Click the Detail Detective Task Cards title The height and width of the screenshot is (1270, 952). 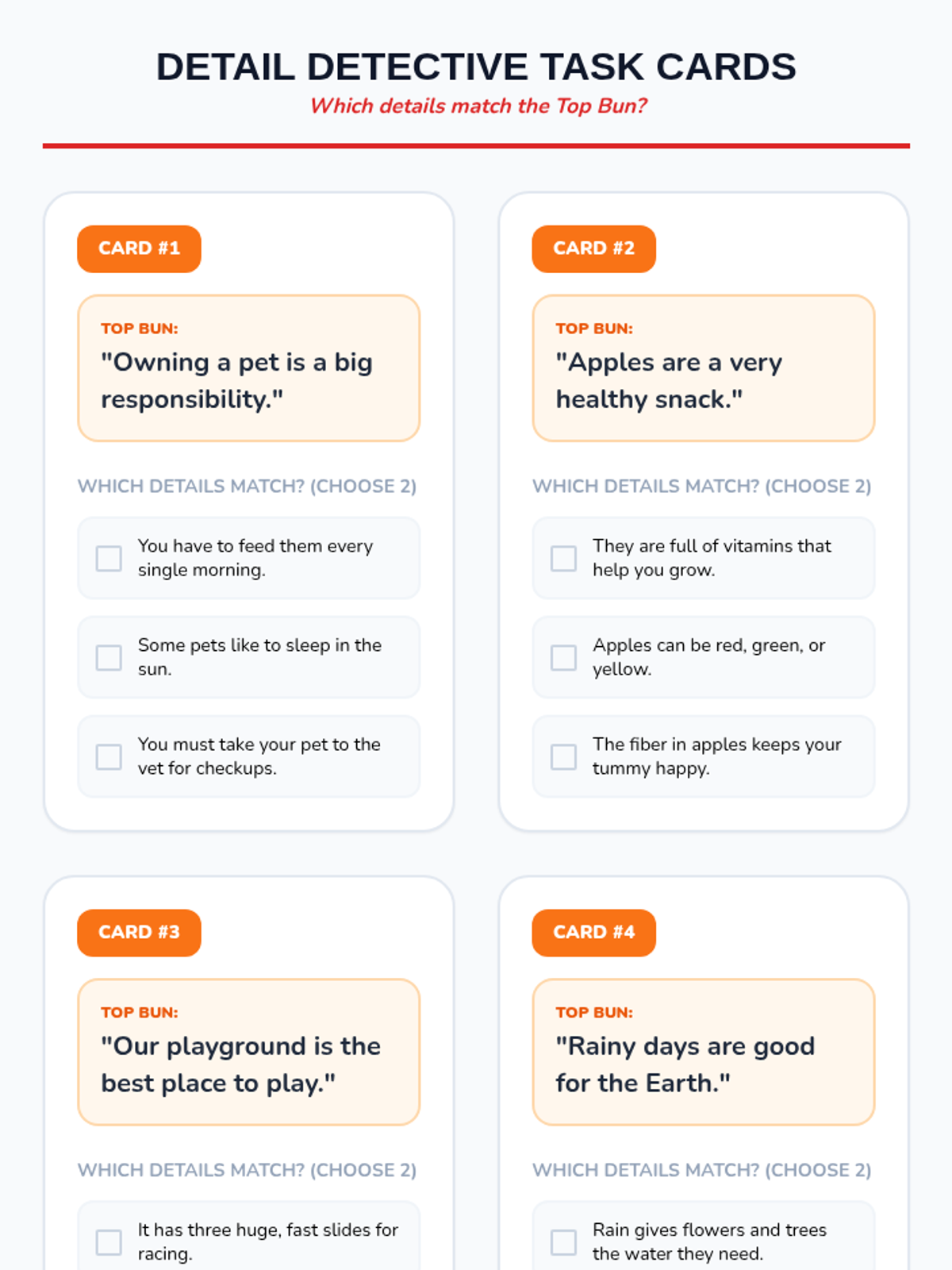click(x=476, y=67)
